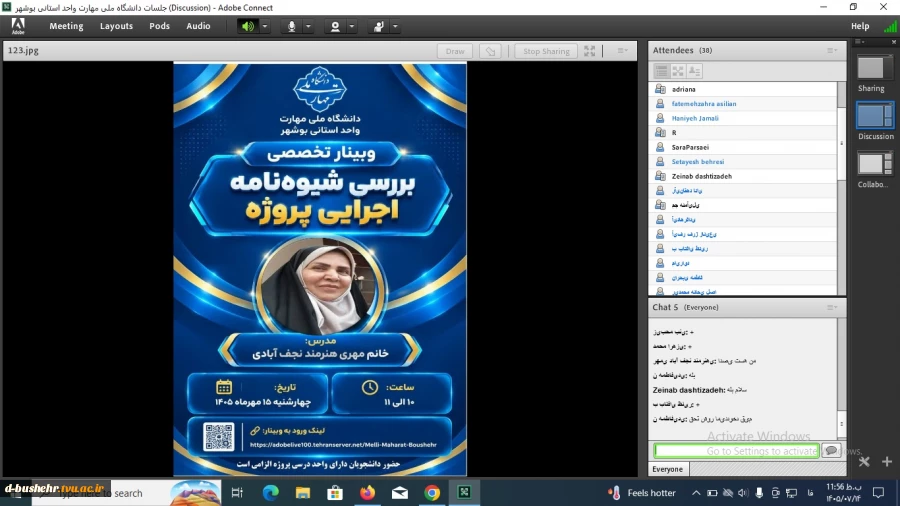Image resolution: width=900 pixels, height=506 pixels.
Task: Toggle the microphone button in the toolbar
Action: (292, 26)
